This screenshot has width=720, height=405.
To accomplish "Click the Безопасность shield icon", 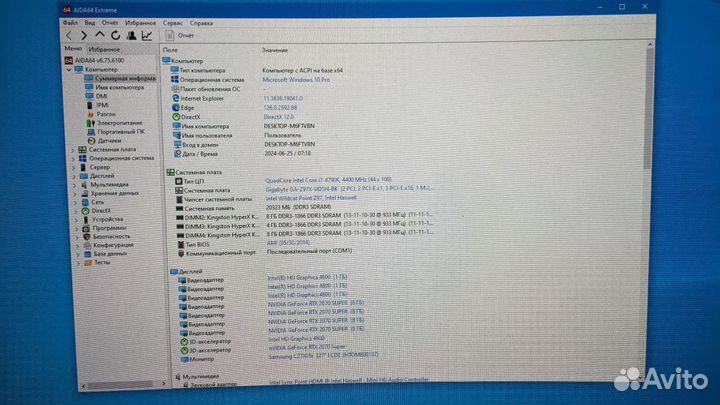I will (x=86, y=237).
